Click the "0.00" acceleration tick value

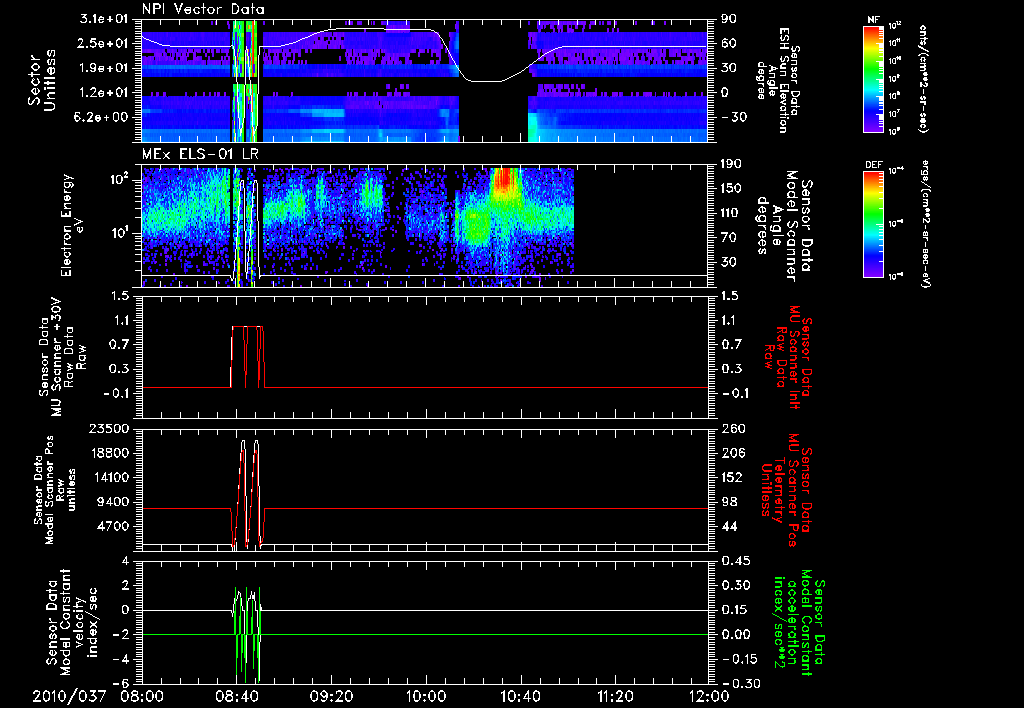pos(736,635)
